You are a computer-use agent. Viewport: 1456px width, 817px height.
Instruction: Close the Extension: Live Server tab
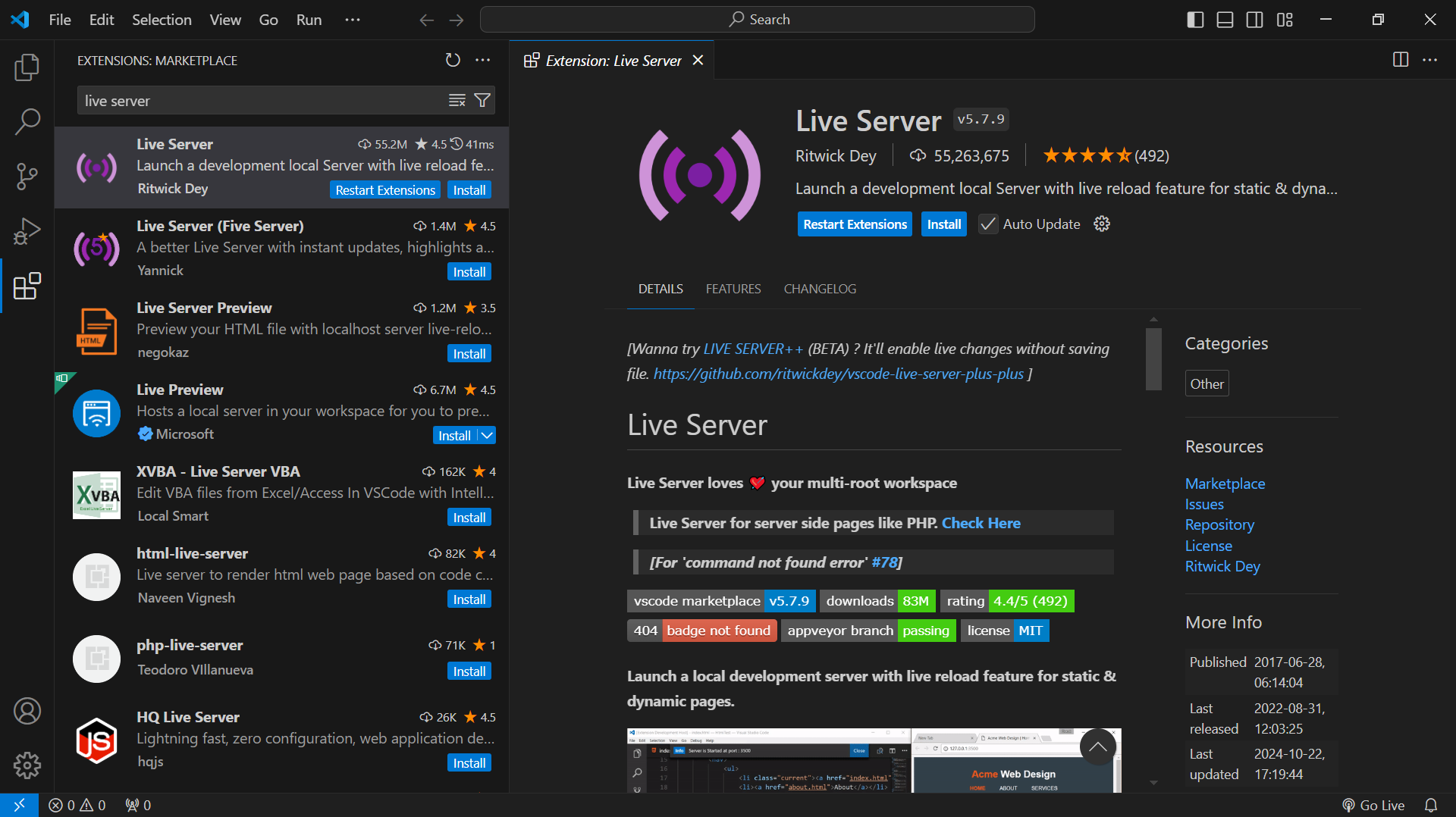point(698,60)
